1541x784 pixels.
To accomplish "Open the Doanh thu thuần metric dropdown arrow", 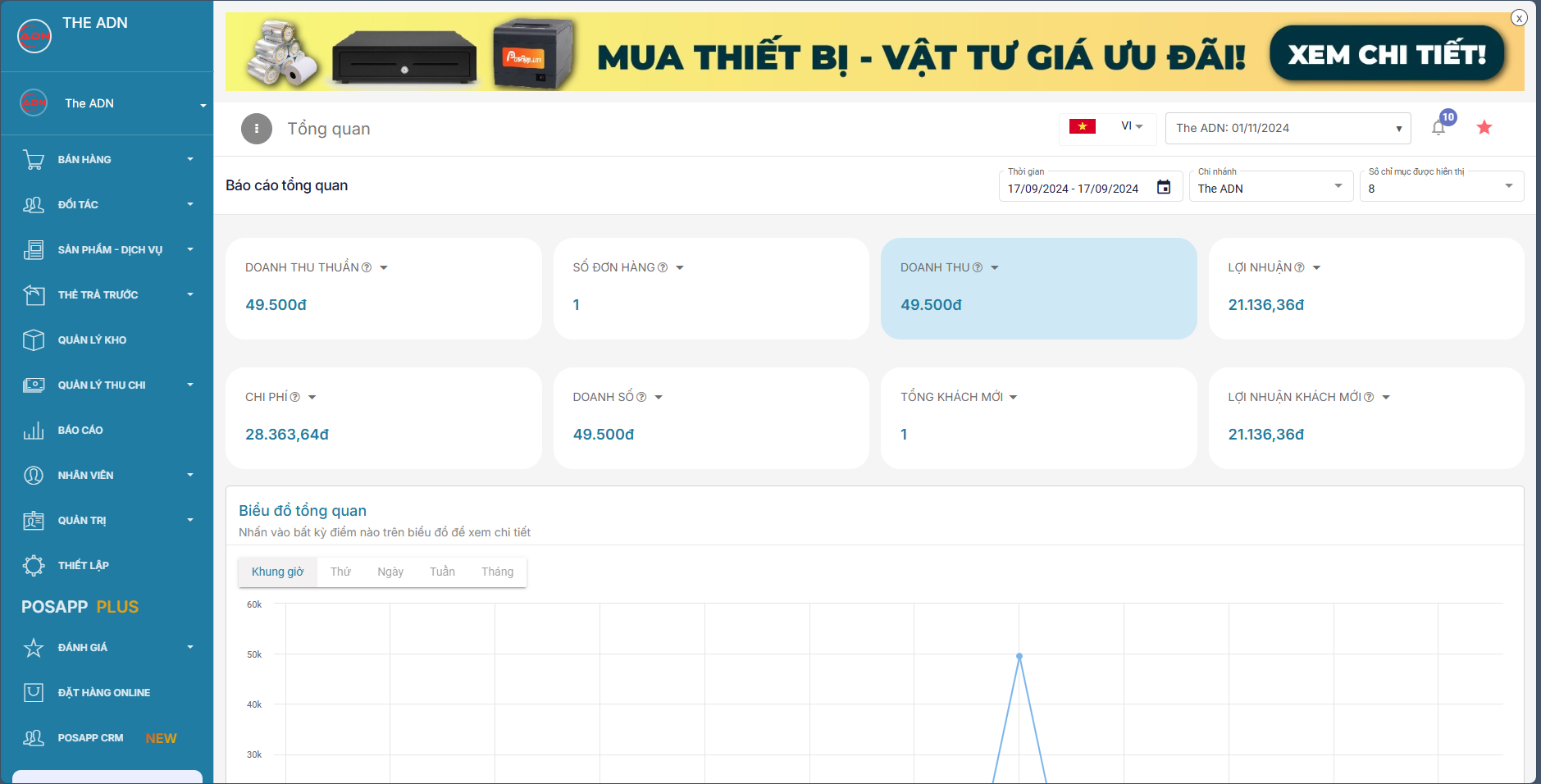I will [x=384, y=268].
